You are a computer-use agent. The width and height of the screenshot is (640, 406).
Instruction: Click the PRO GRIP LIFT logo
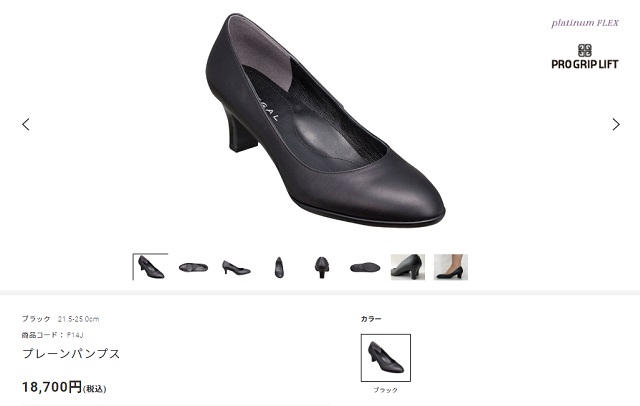pyautogui.click(x=584, y=56)
